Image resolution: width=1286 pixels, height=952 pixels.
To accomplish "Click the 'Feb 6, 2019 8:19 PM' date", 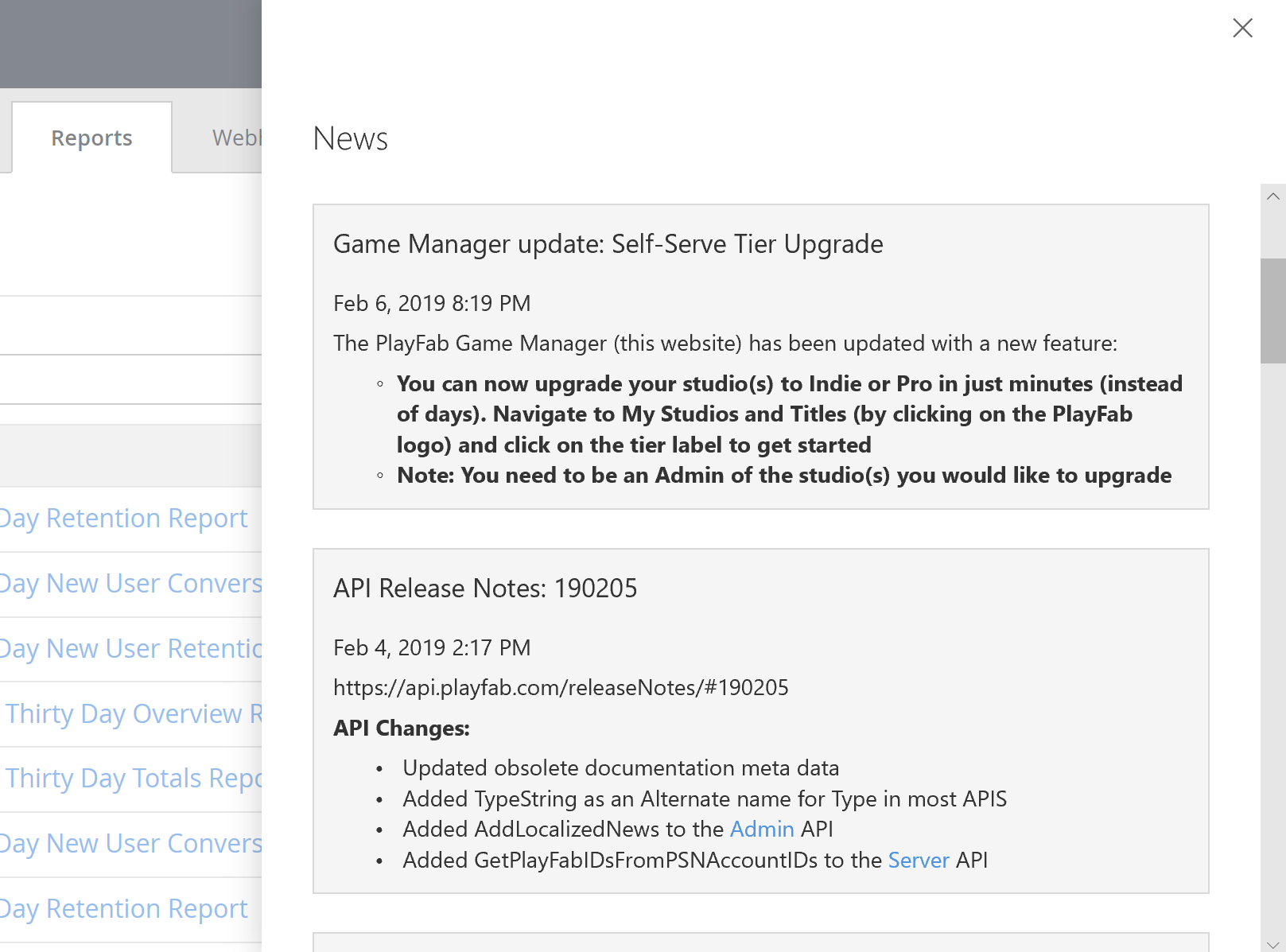I will point(432,303).
